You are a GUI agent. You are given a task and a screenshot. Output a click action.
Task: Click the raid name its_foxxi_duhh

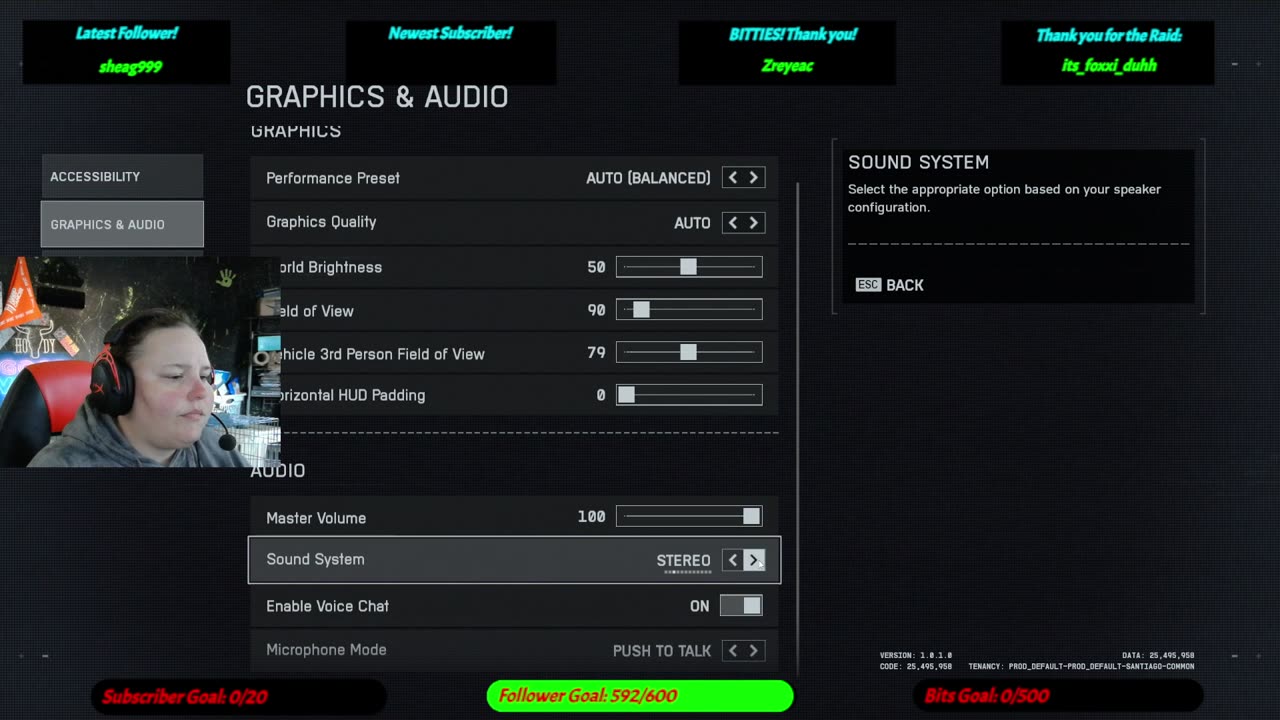(1109, 66)
